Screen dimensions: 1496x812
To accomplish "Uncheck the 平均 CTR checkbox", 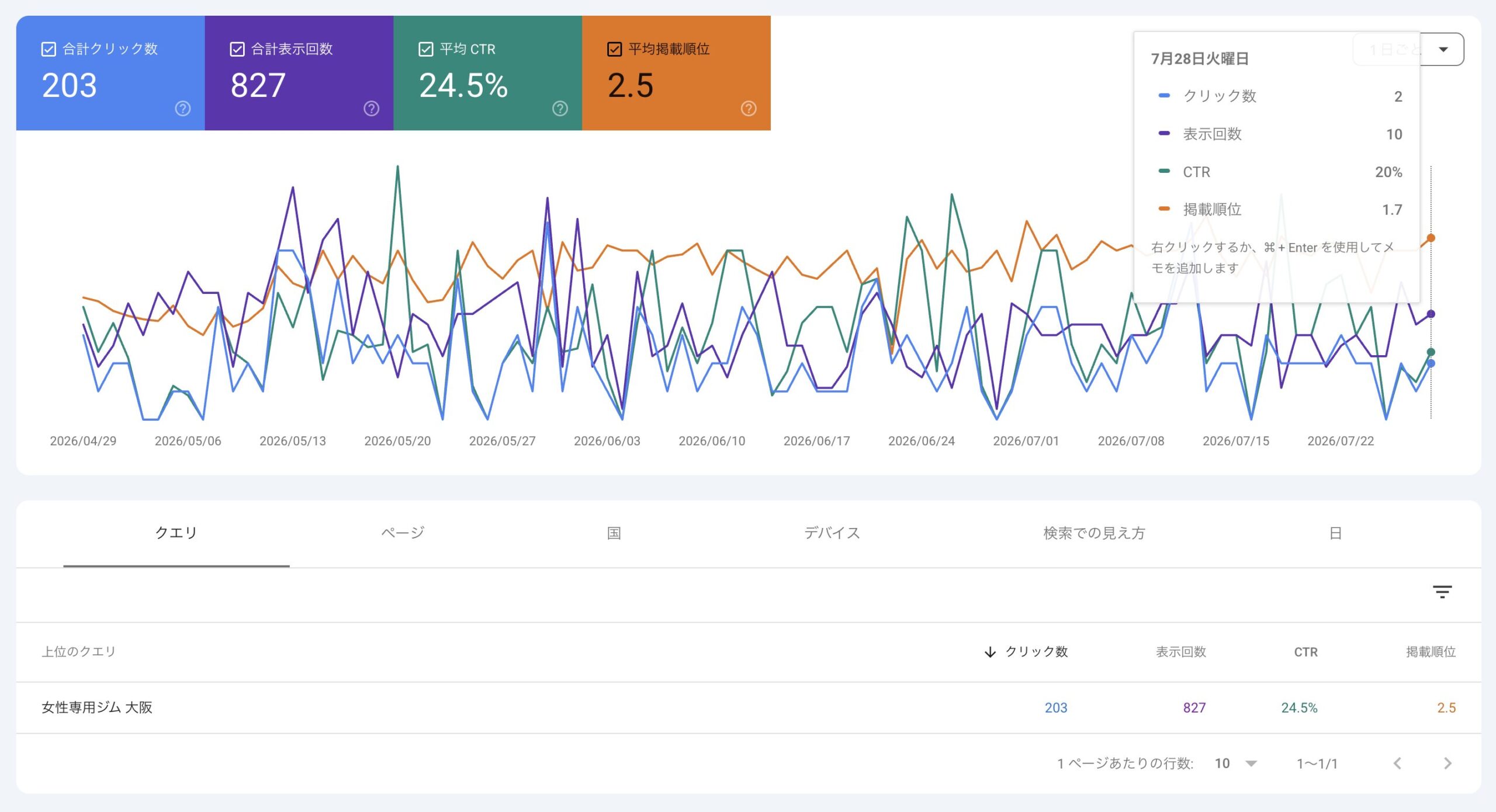I will click(426, 49).
